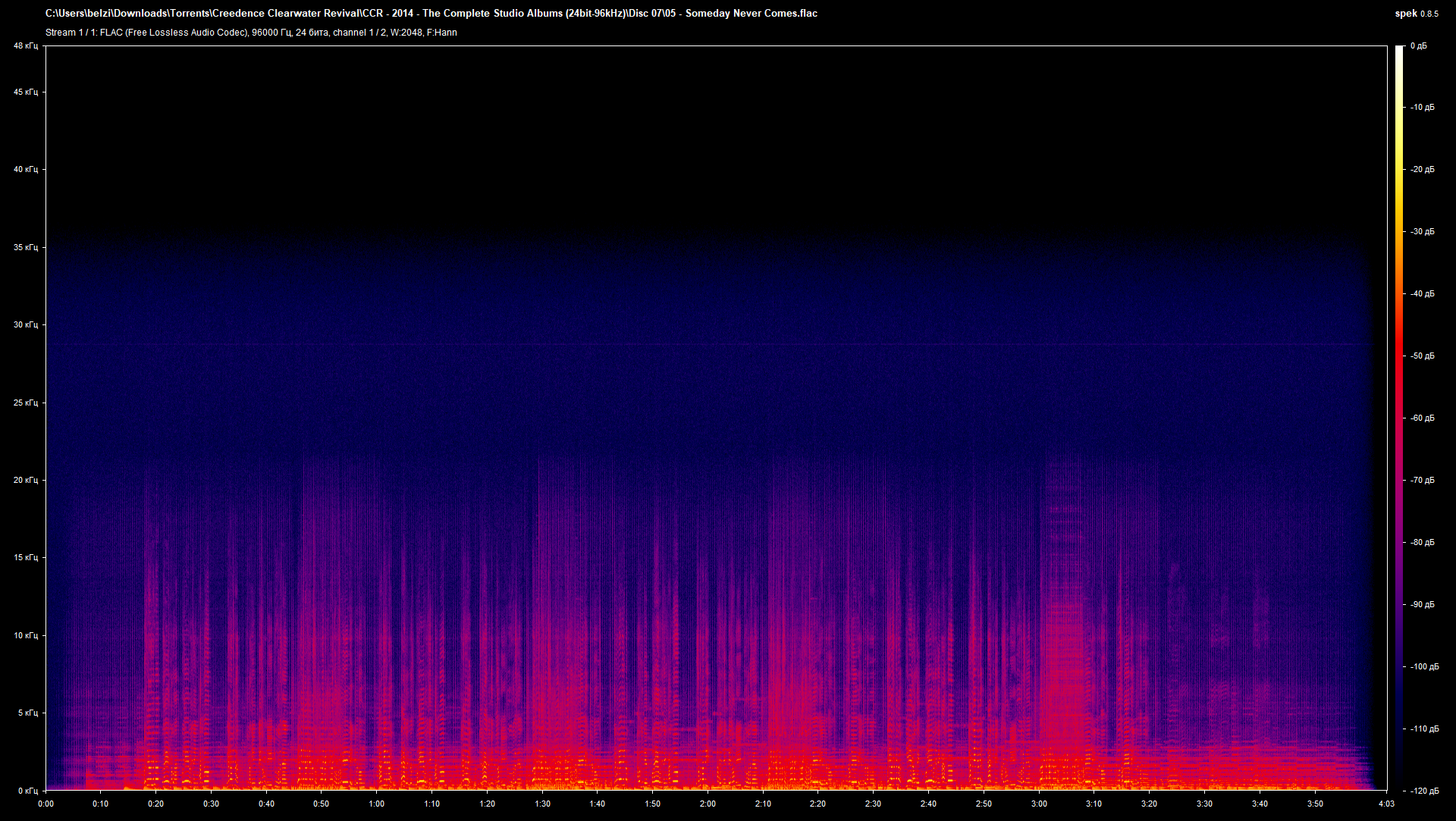Click the "F:Hann" window function text
Screen dimensions: 1456x821
pyautogui.click(x=444, y=33)
